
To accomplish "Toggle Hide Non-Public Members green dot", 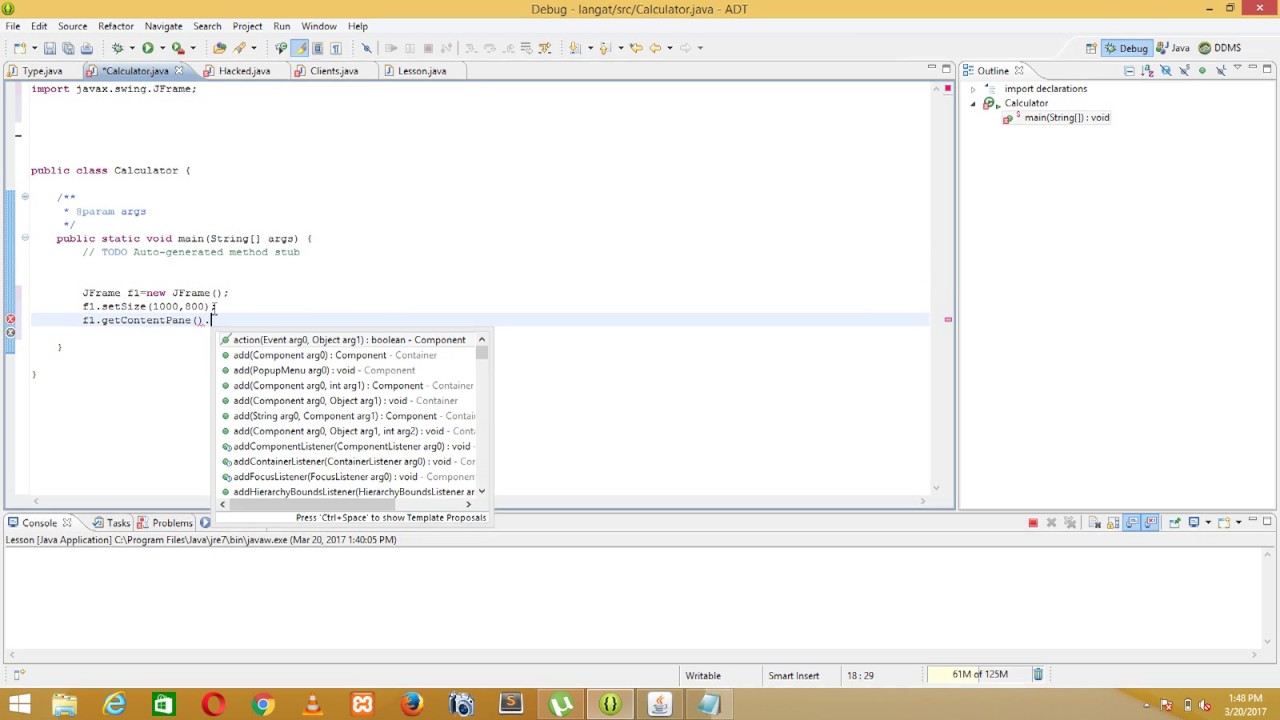I will (x=1202, y=71).
